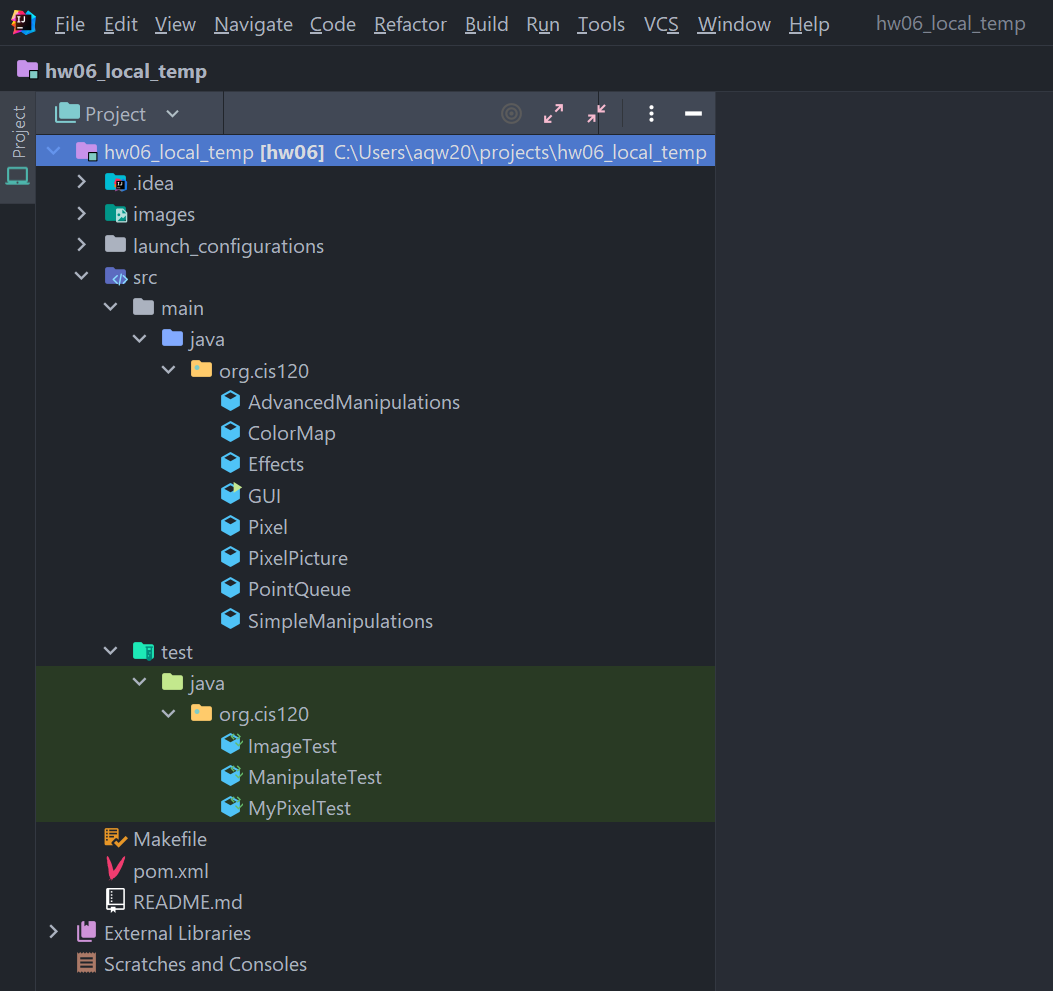Toggle the vertical Project tool window button
Image resolution: width=1053 pixels, height=991 pixels.
pos(17,146)
